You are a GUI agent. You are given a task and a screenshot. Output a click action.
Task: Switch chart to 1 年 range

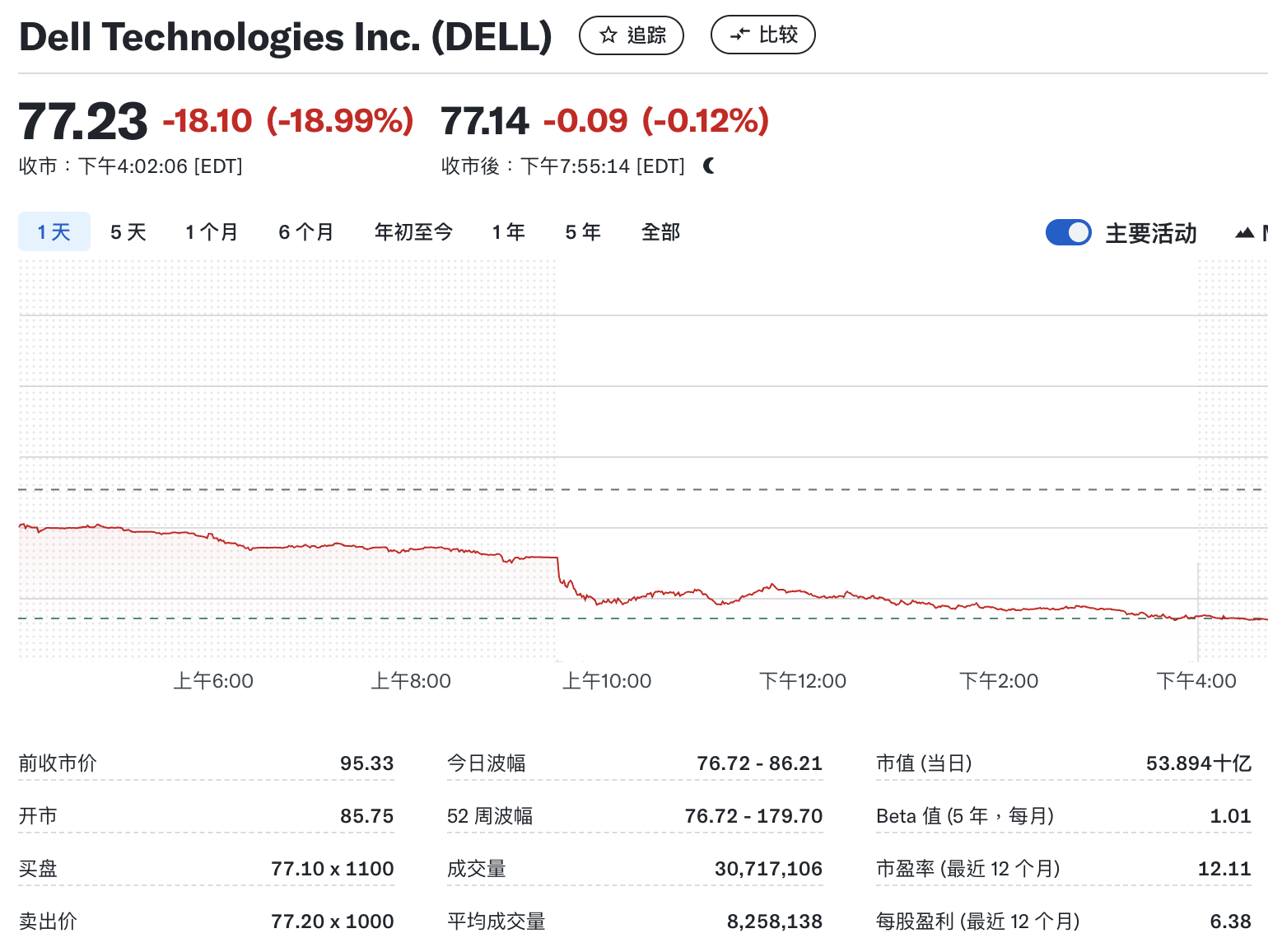pos(508,232)
